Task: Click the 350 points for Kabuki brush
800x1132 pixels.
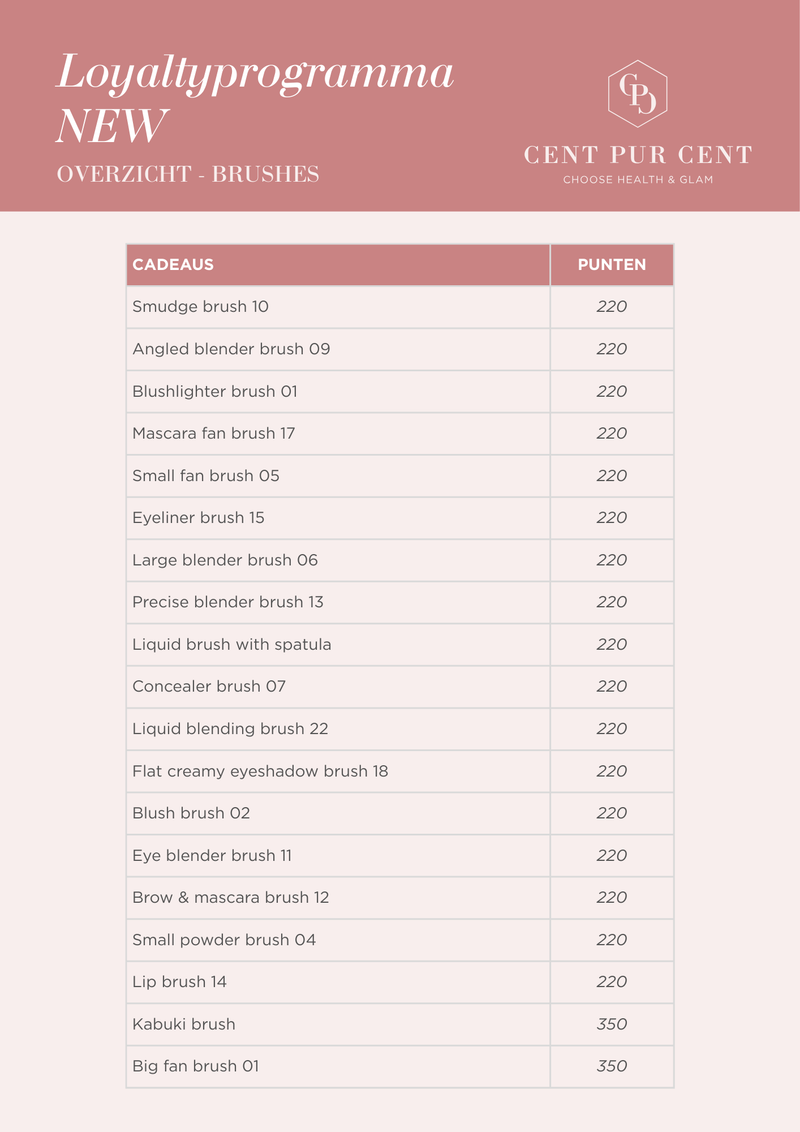Action: pos(612,1024)
